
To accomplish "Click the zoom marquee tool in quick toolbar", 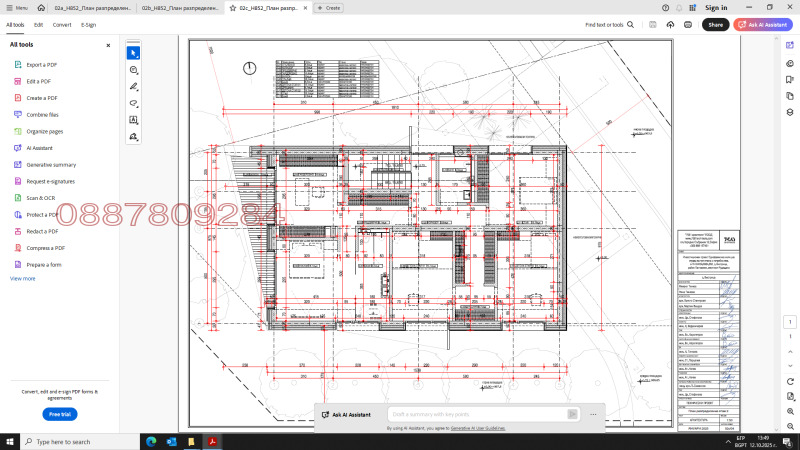I will click(x=134, y=69).
